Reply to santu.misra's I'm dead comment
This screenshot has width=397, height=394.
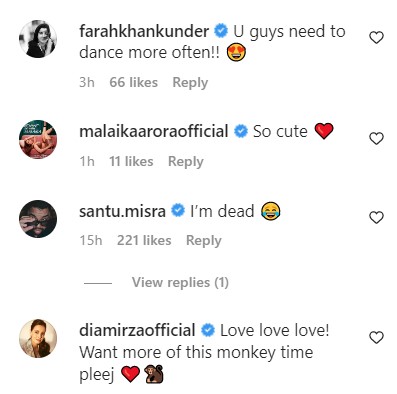pos(204,241)
